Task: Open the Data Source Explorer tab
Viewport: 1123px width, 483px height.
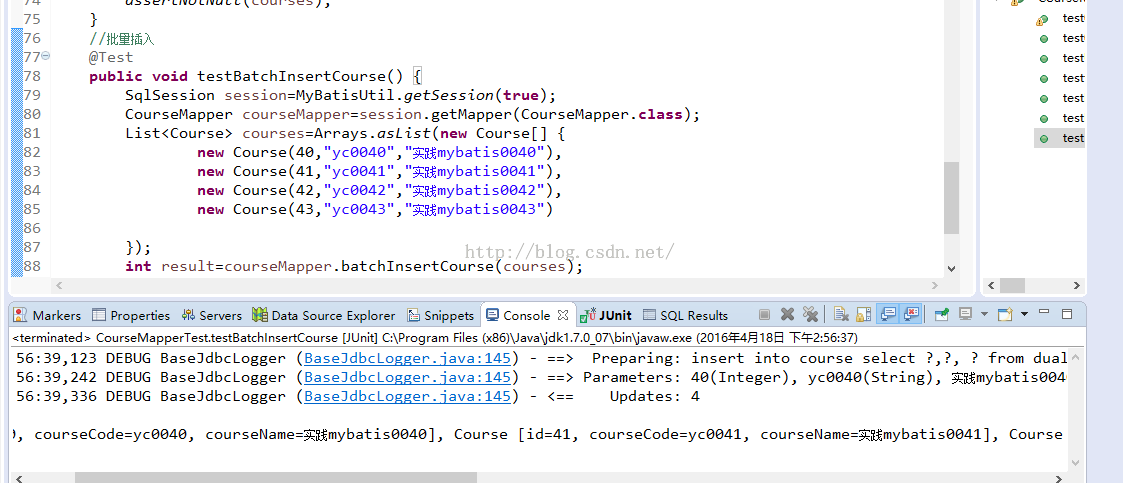Action: (x=324, y=315)
